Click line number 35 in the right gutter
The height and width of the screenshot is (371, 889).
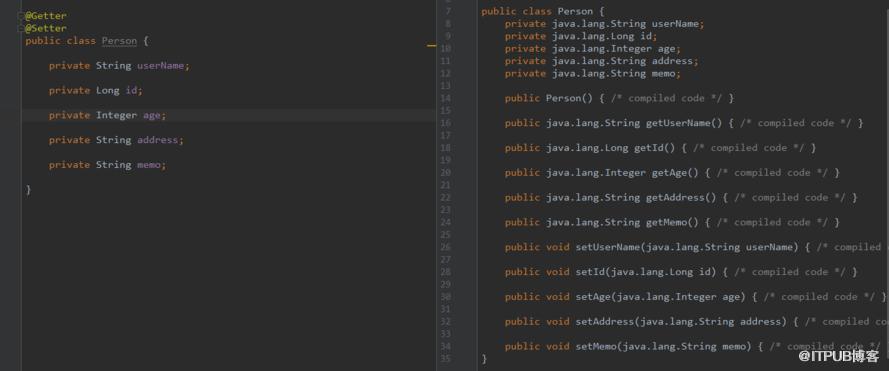point(446,359)
